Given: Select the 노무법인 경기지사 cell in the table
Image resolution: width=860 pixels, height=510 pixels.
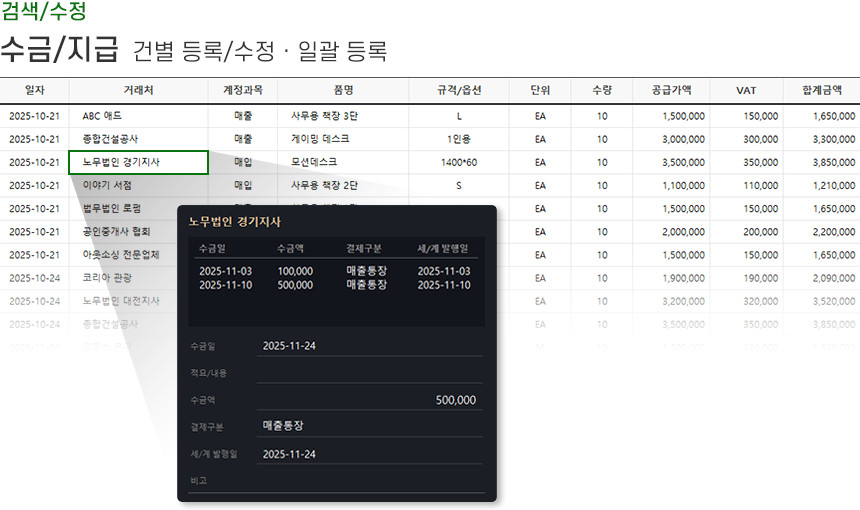Looking at the screenshot, I should coord(138,162).
